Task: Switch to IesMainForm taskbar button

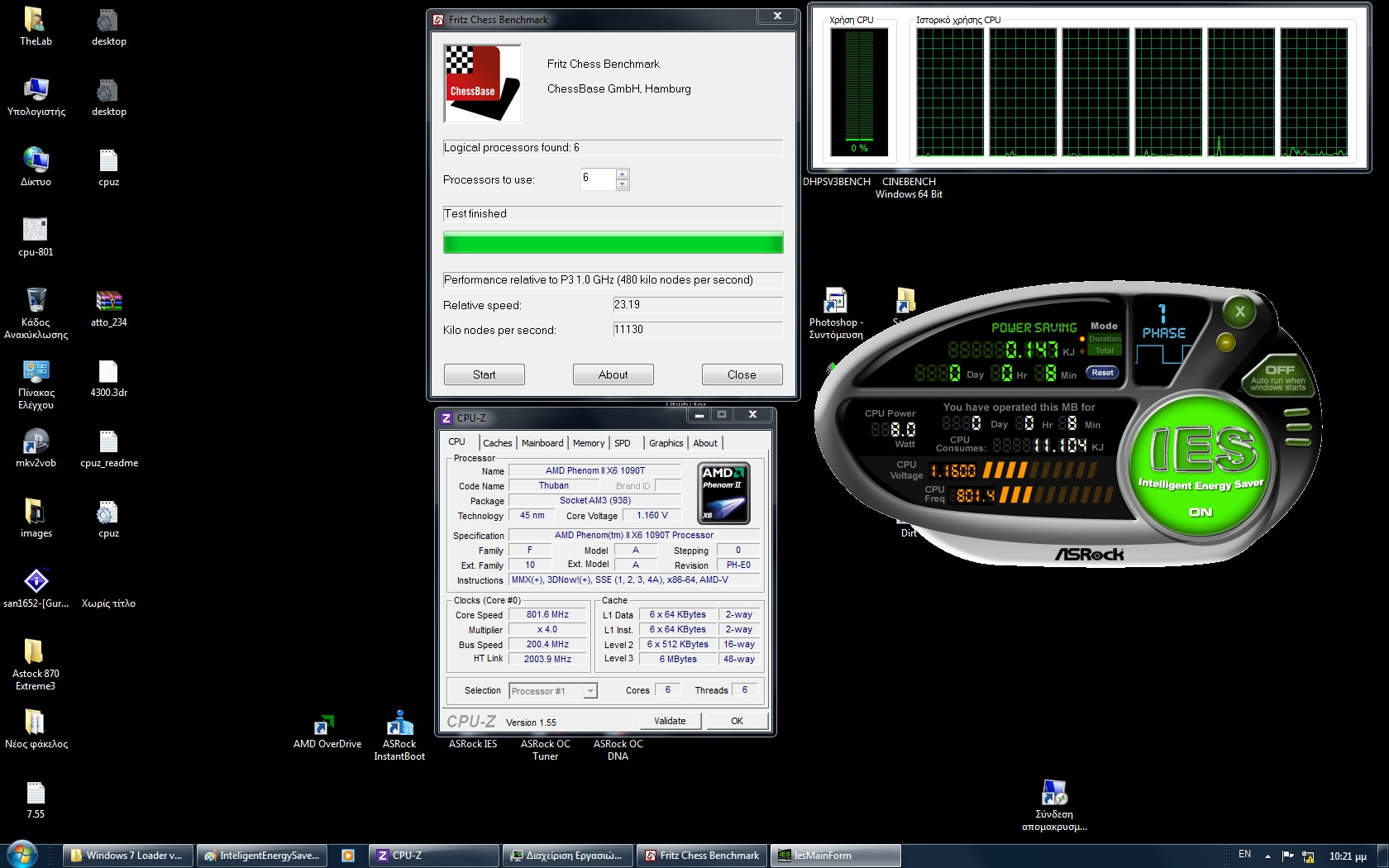Action: [x=836, y=856]
